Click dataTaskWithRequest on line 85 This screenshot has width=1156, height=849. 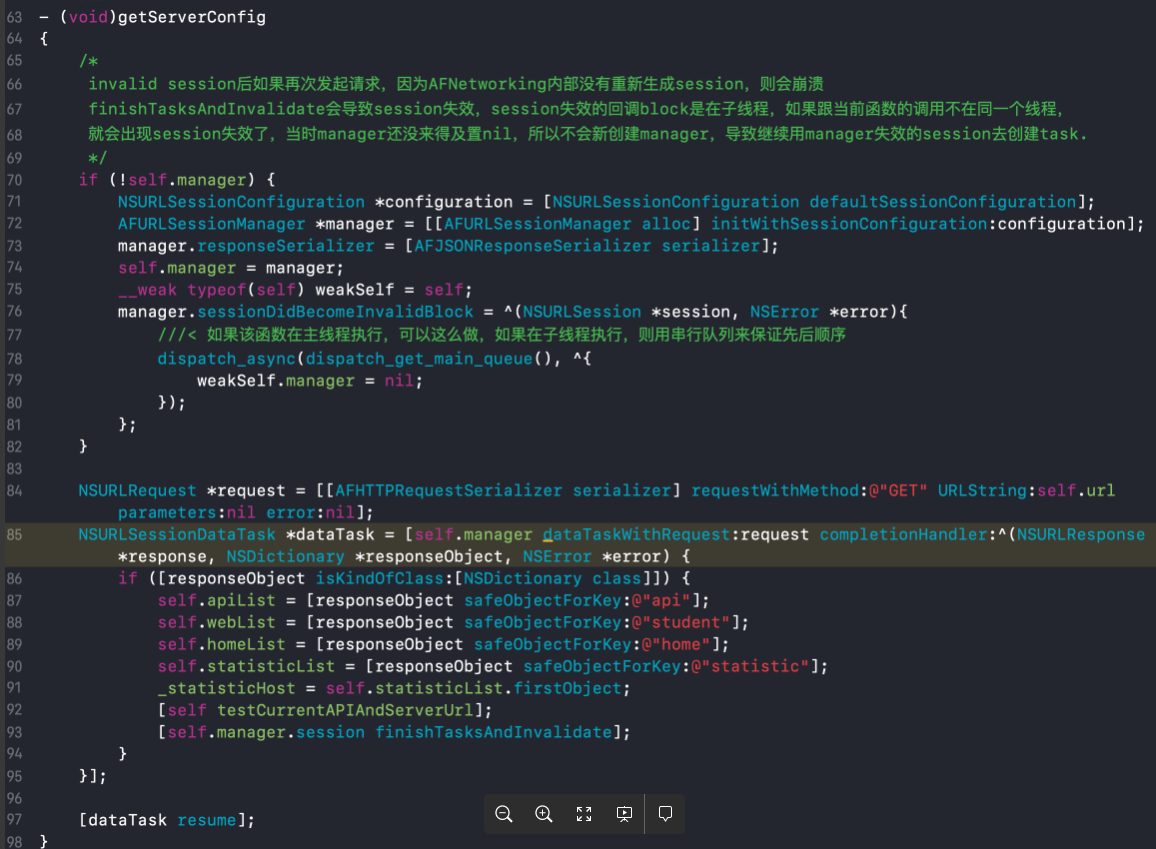pos(636,534)
